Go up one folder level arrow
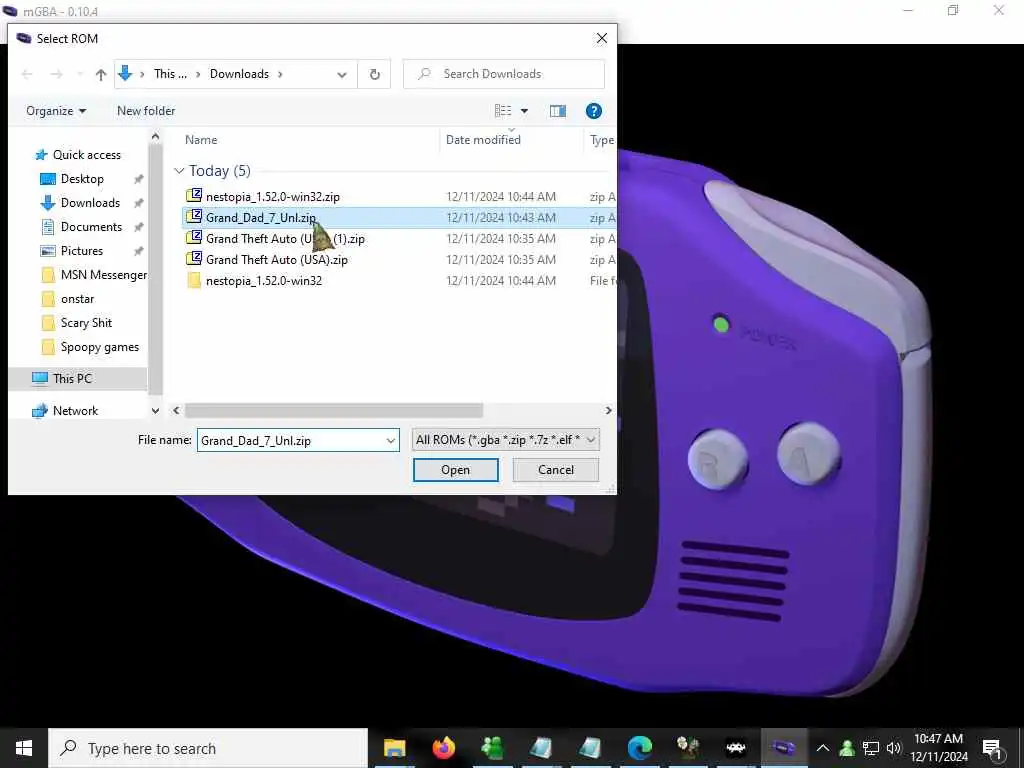Screen dimensions: 1024x768 pyautogui.click(x=101, y=74)
